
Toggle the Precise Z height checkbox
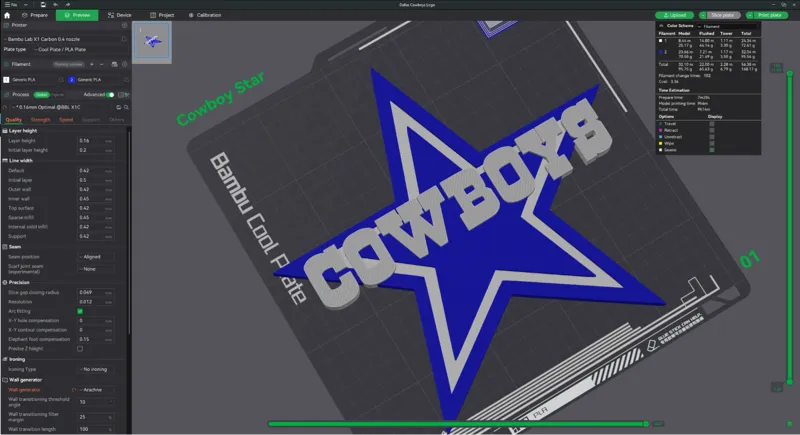click(80, 349)
